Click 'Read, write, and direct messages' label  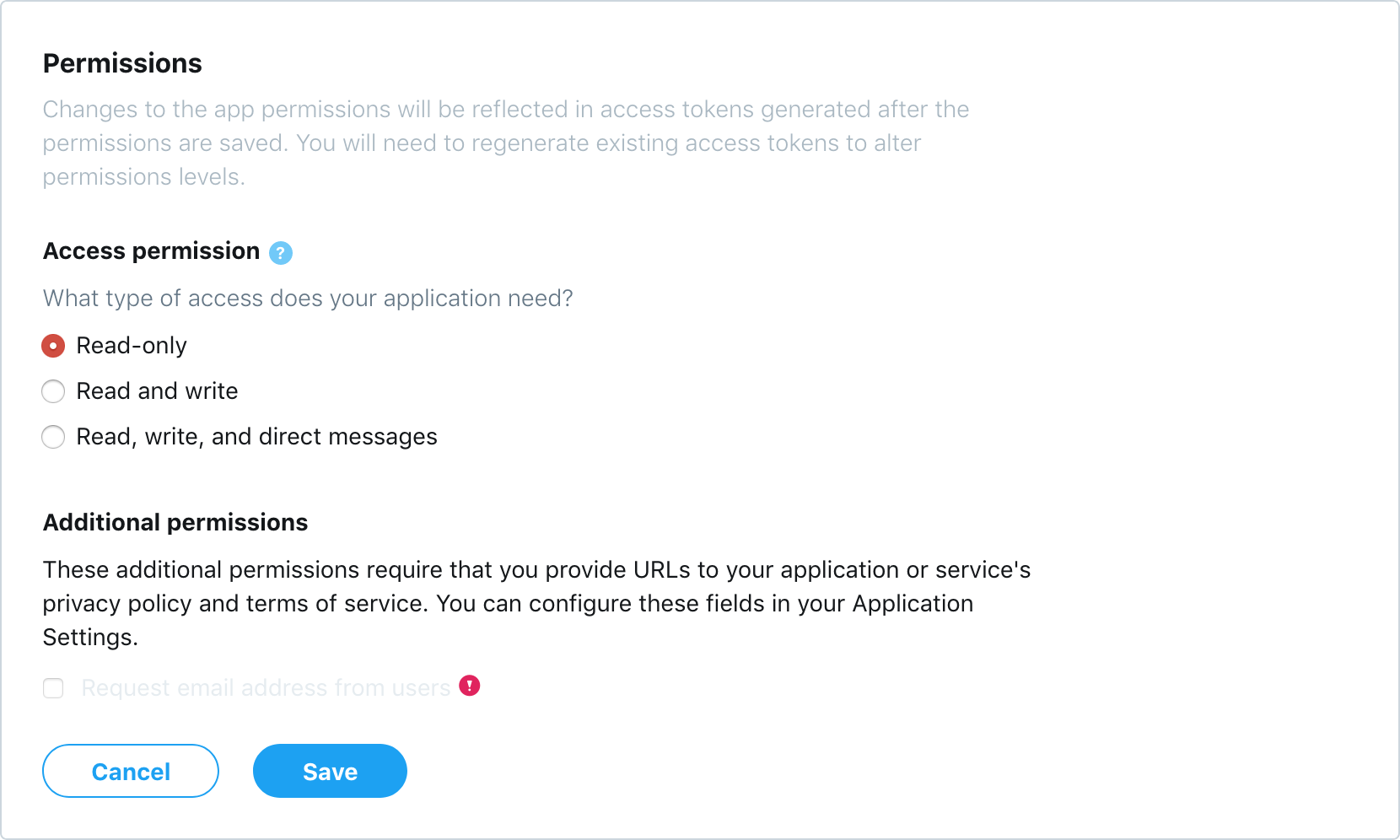[x=256, y=437]
